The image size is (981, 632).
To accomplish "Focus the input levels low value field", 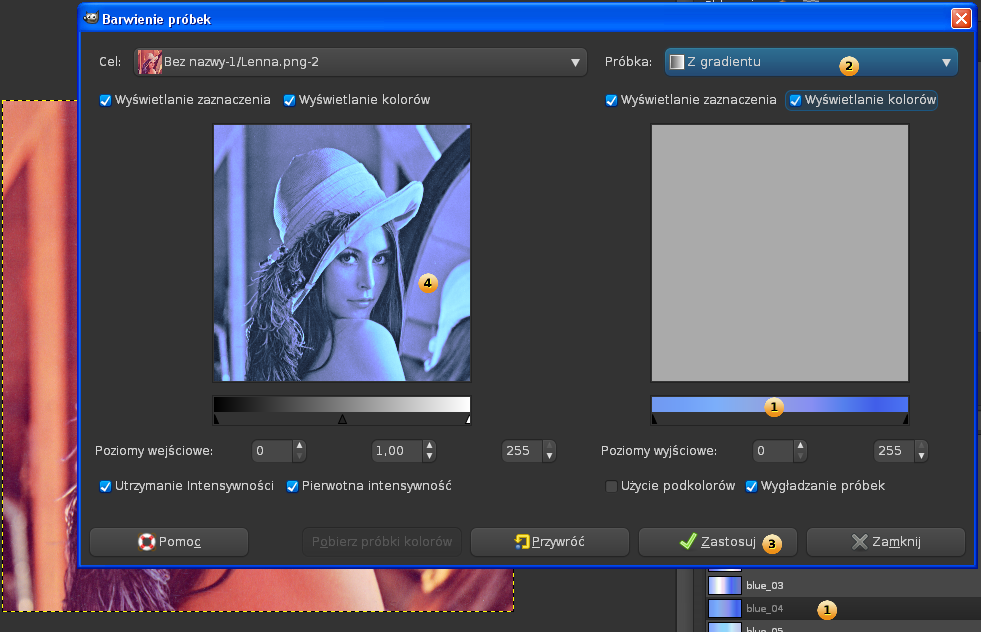I will tap(272, 451).
